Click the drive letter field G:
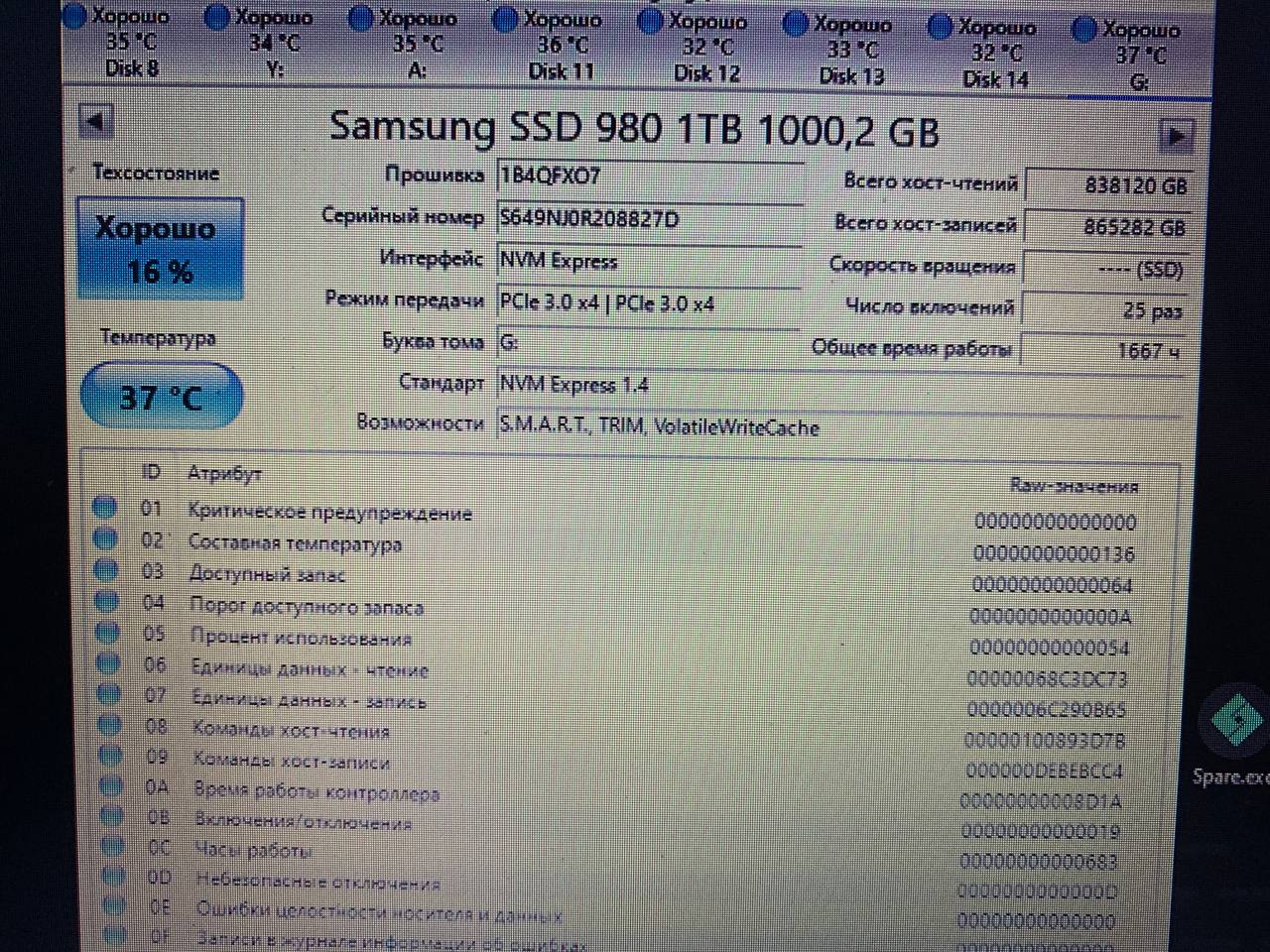 click(x=649, y=343)
